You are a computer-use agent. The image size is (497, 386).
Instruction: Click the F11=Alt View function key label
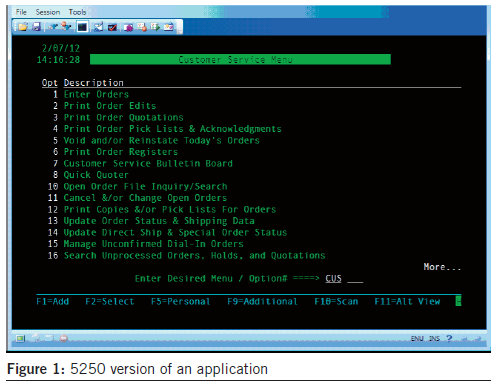click(x=407, y=301)
